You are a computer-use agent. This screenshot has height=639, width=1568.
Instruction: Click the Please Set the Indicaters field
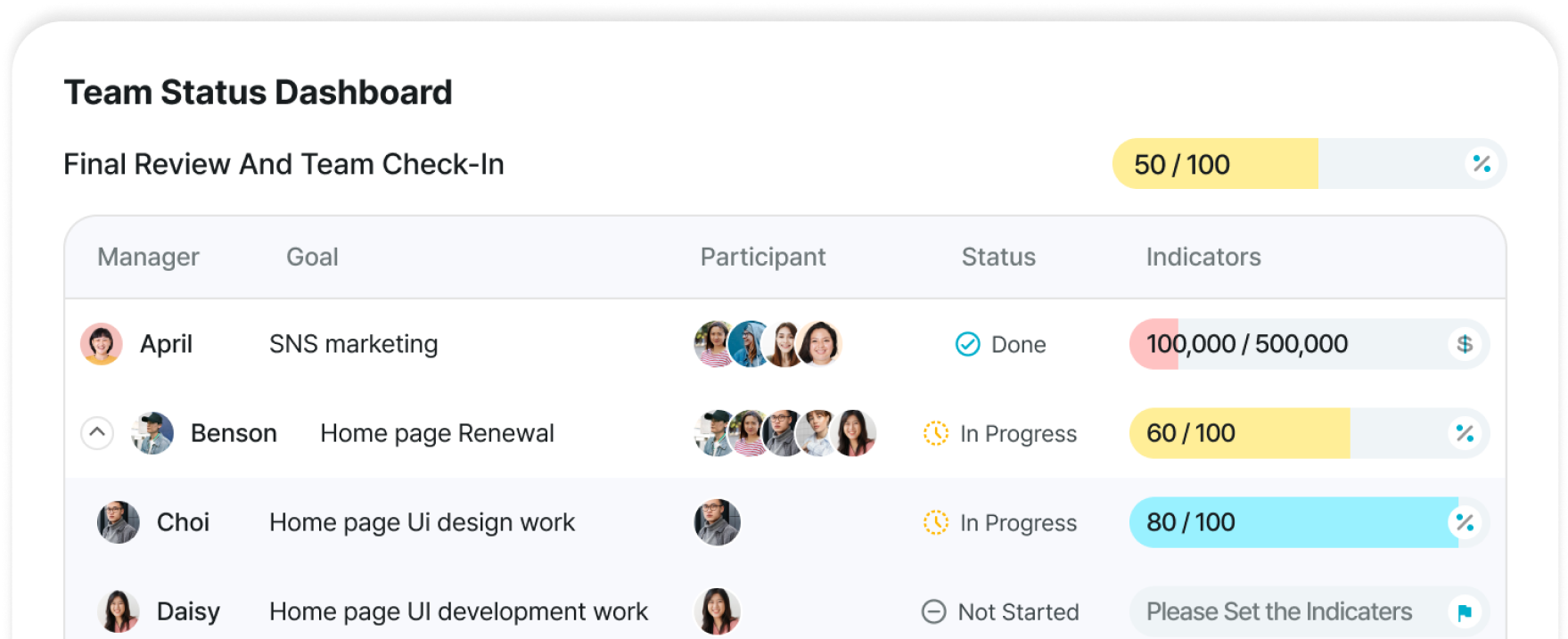pyautogui.click(x=1279, y=612)
